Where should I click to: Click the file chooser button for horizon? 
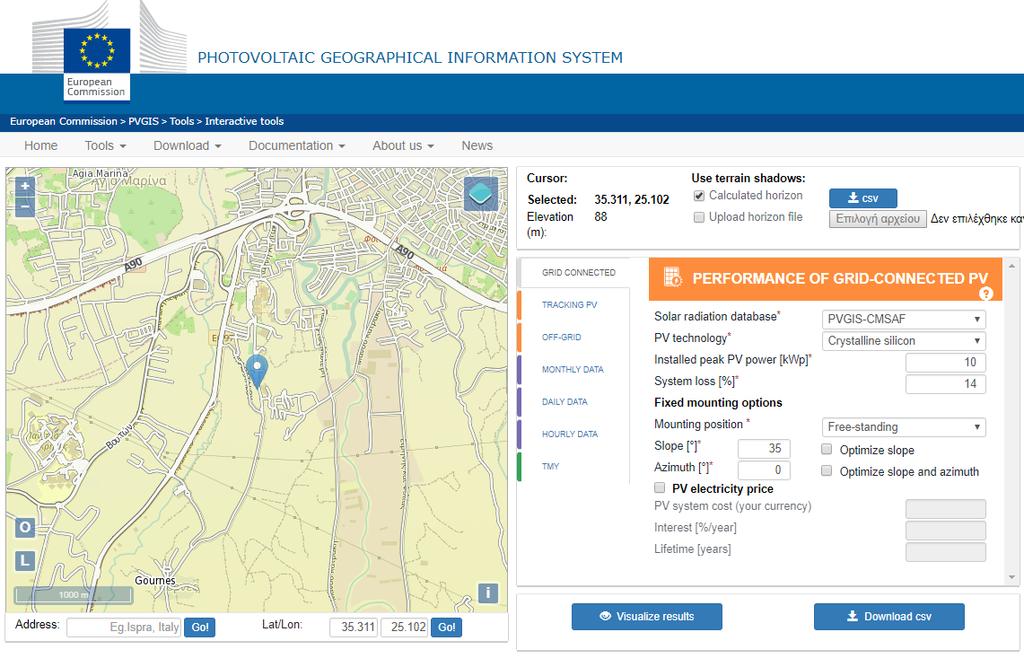tap(878, 219)
